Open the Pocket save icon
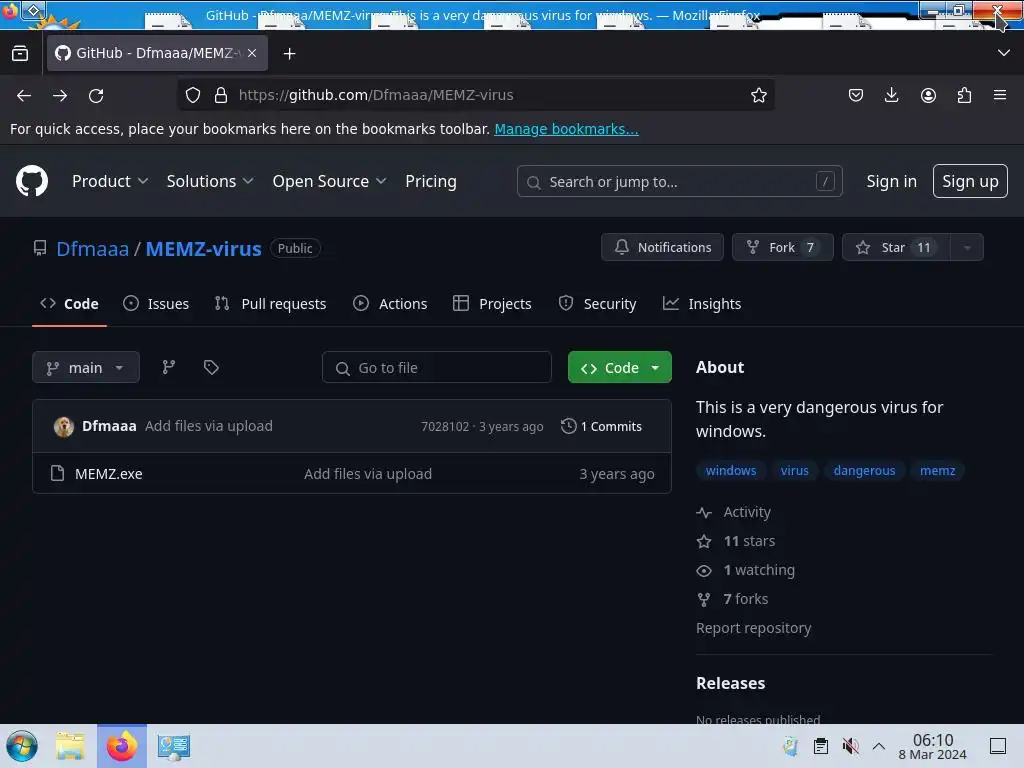 click(x=856, y=95)
